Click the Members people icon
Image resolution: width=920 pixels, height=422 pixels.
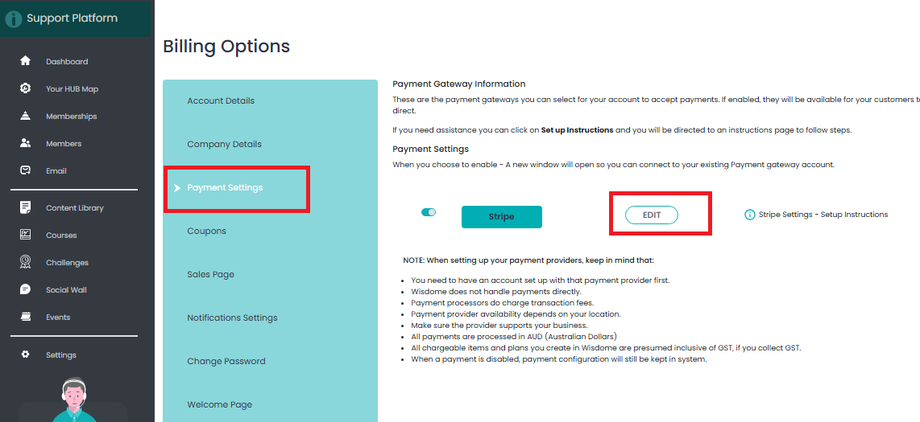click(25, 143)
